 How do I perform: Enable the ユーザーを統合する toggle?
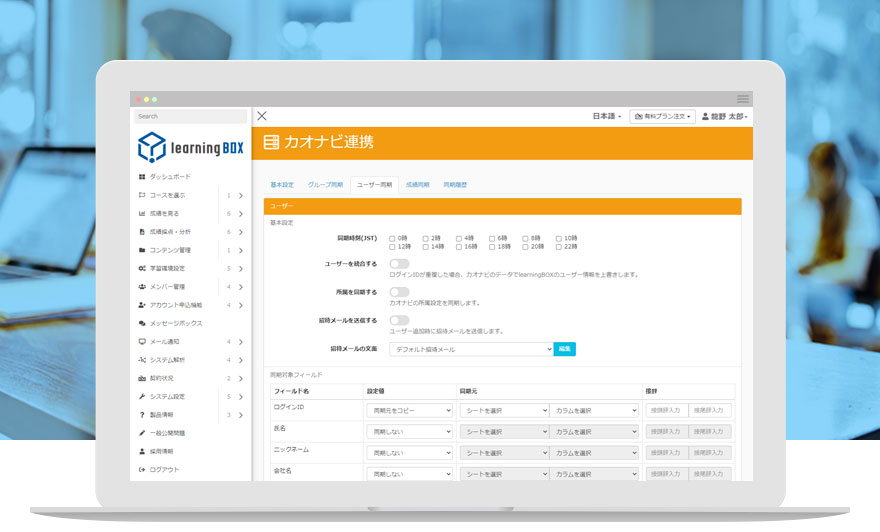click(399, 264)
